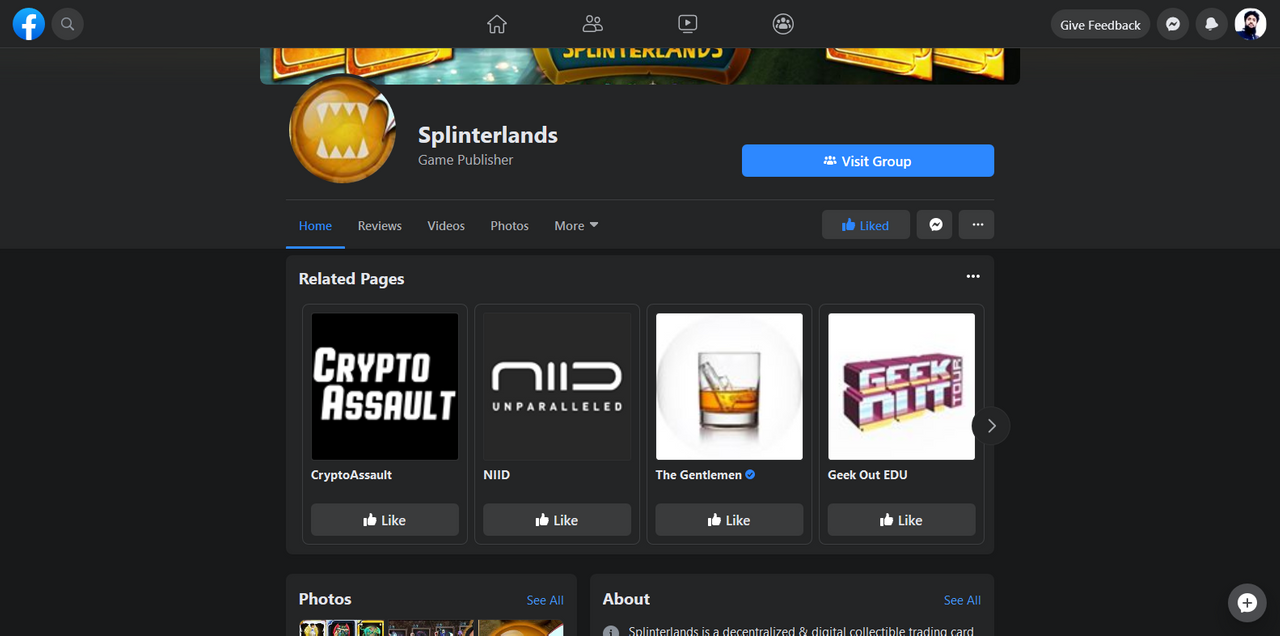Switch to the Photos tab
This screenshot has height=636, width=1280.
coord(510,226)
